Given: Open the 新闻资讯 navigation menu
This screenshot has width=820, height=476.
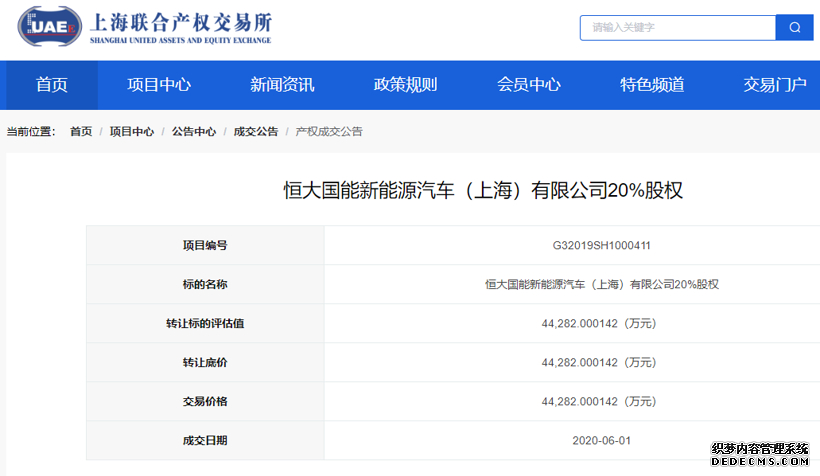Looking at the screenshot, I should [282, 85].
